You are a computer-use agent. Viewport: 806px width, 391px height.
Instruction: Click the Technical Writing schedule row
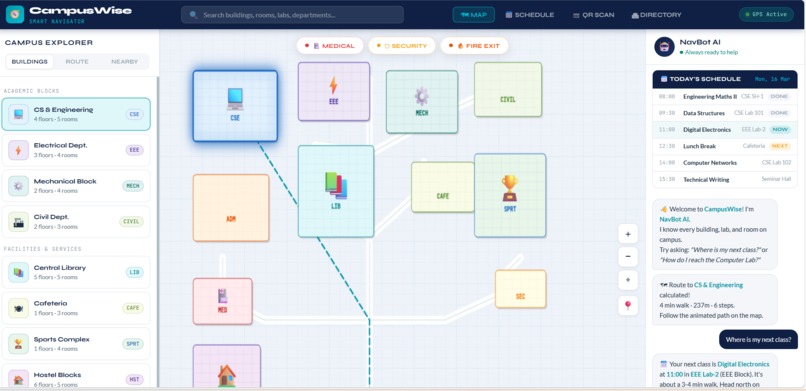(725, 179)
